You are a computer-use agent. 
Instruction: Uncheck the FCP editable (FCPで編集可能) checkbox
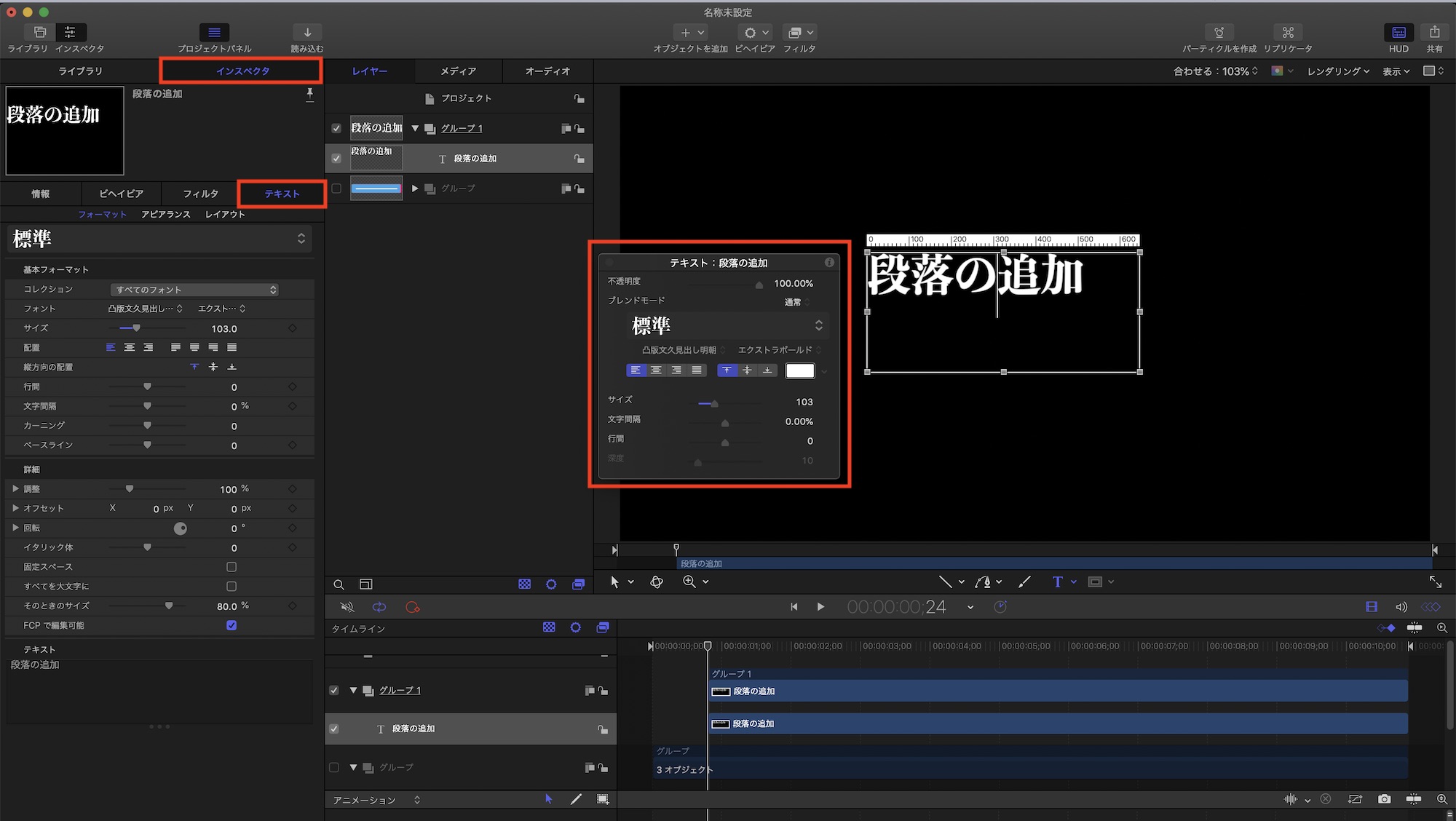point(232,625)
